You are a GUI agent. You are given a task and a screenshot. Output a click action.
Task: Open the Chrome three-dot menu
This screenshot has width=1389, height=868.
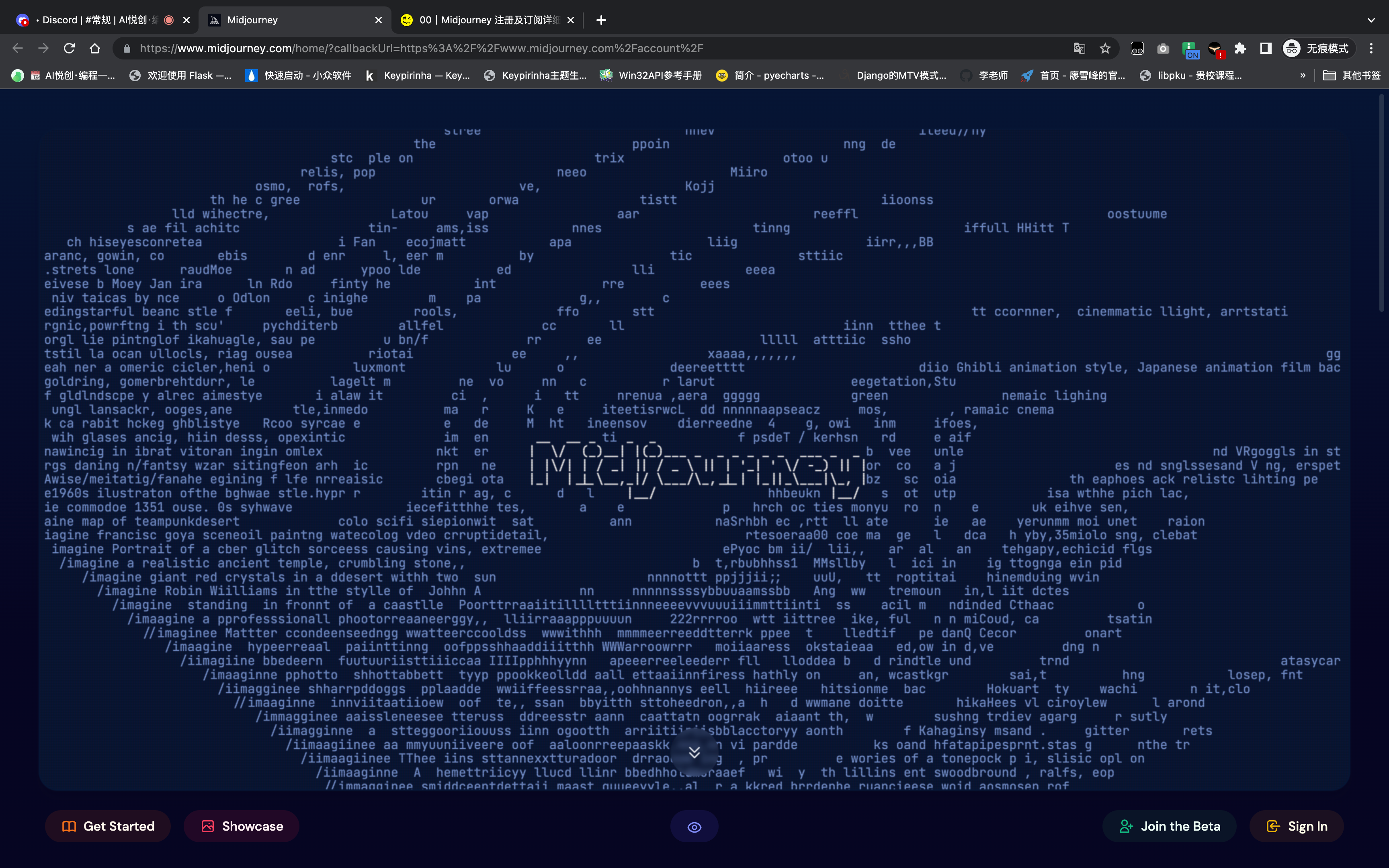tap(1371, 48)
